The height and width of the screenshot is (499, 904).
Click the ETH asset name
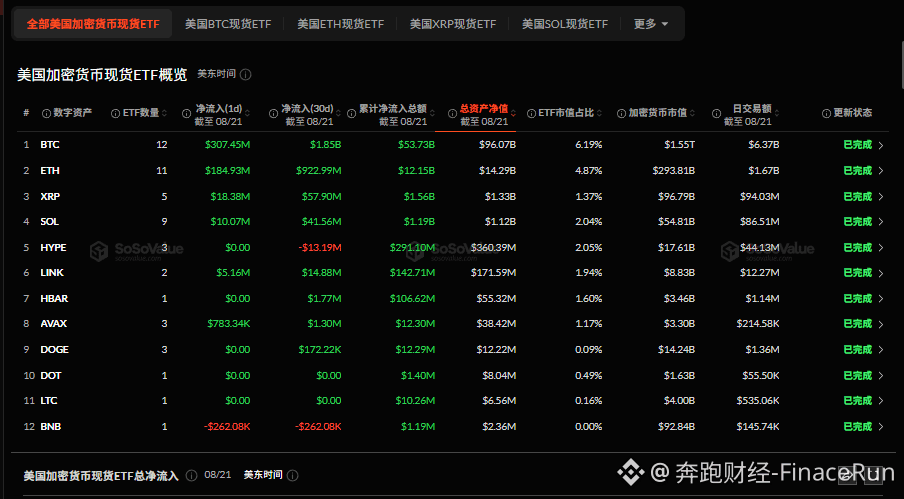[50, 171]
